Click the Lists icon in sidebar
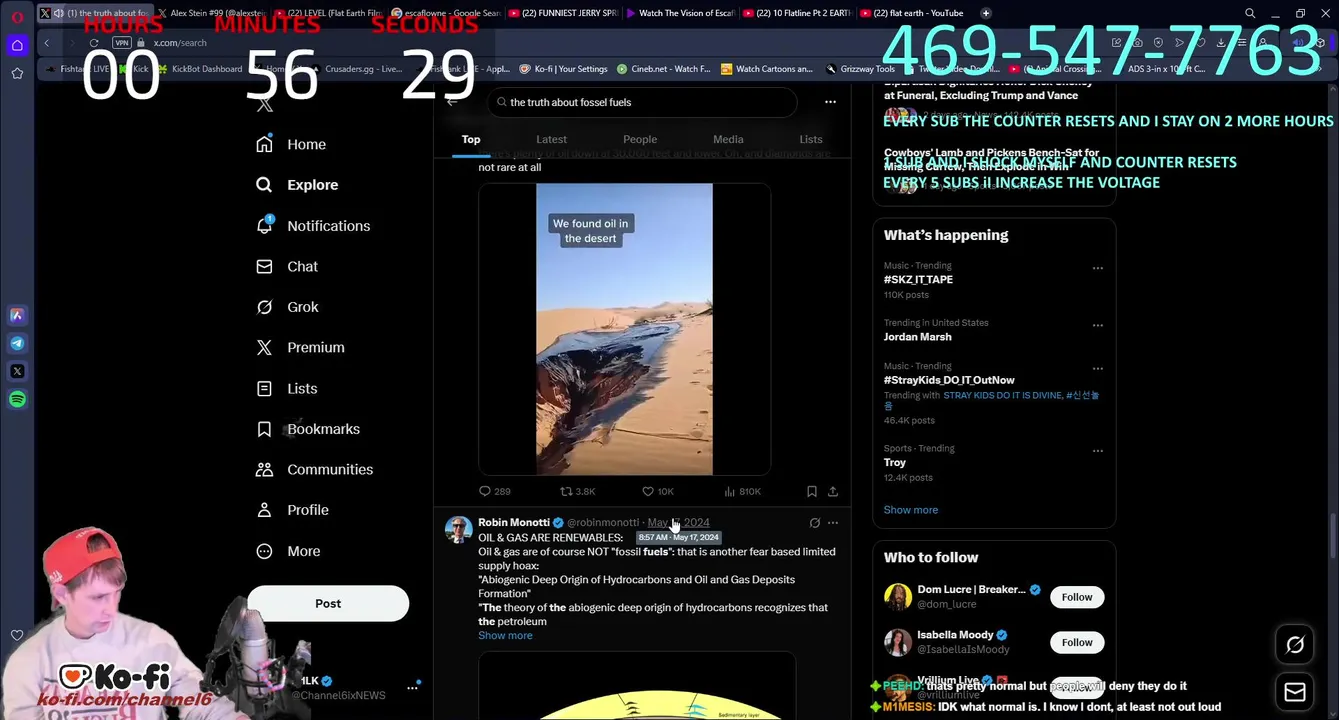 point(264,388)
